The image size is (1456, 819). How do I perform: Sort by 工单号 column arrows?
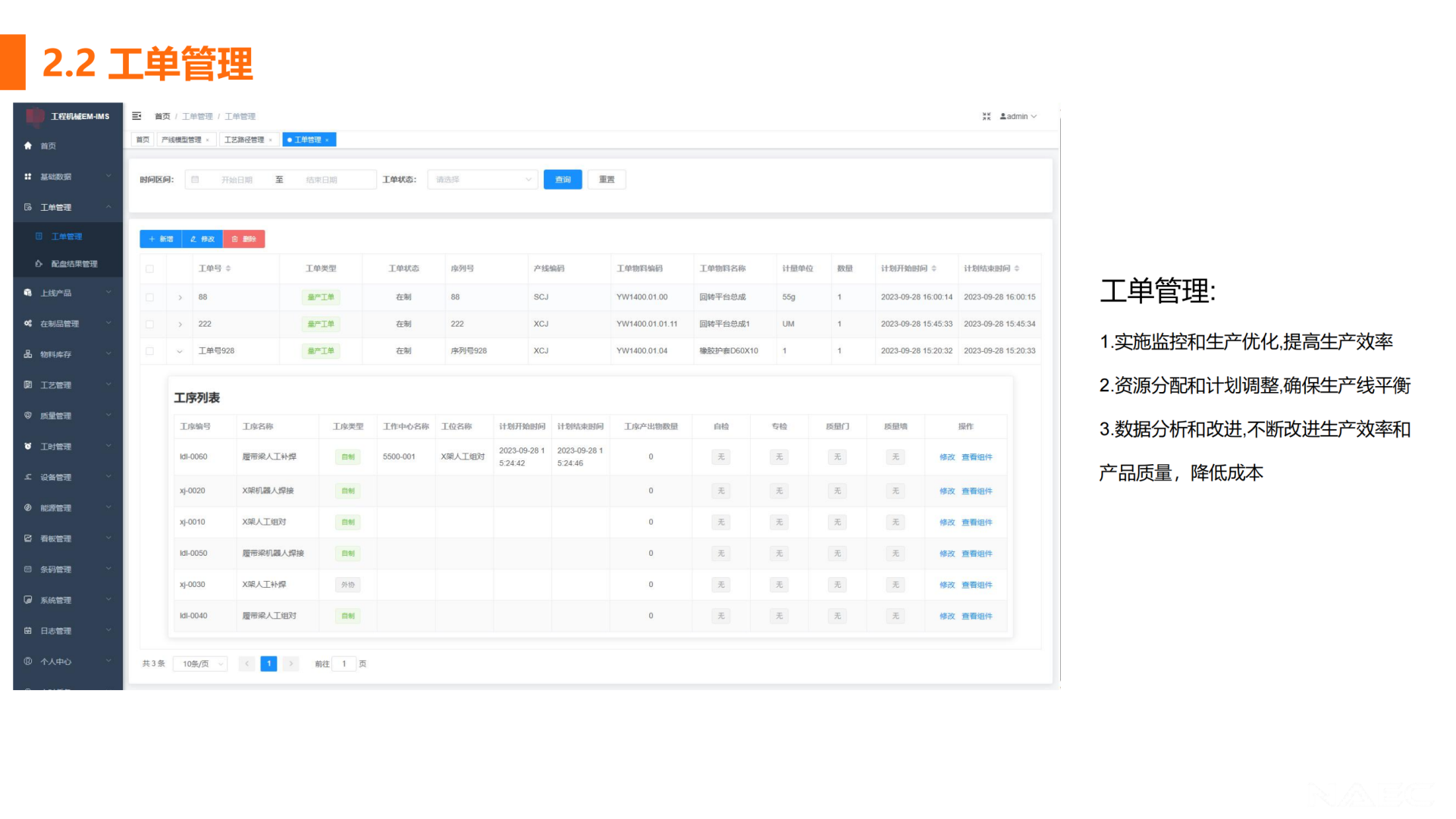coord(228,268)
